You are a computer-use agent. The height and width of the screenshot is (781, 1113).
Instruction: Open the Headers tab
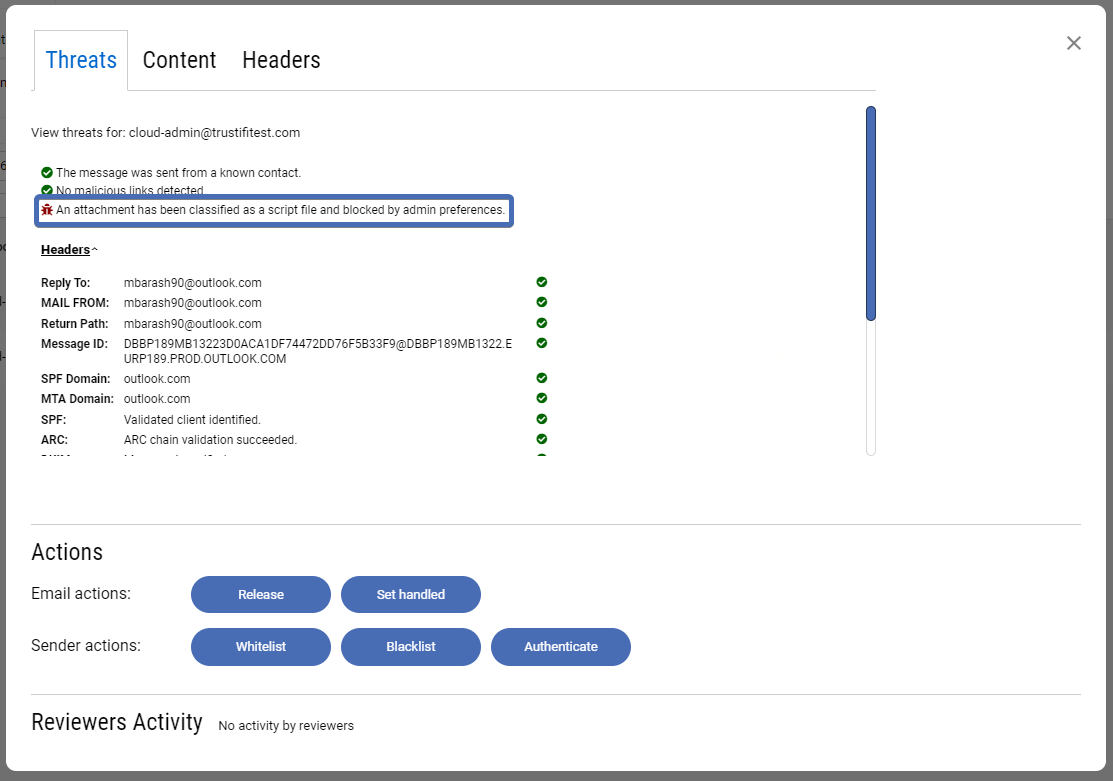tap(281, 60)
